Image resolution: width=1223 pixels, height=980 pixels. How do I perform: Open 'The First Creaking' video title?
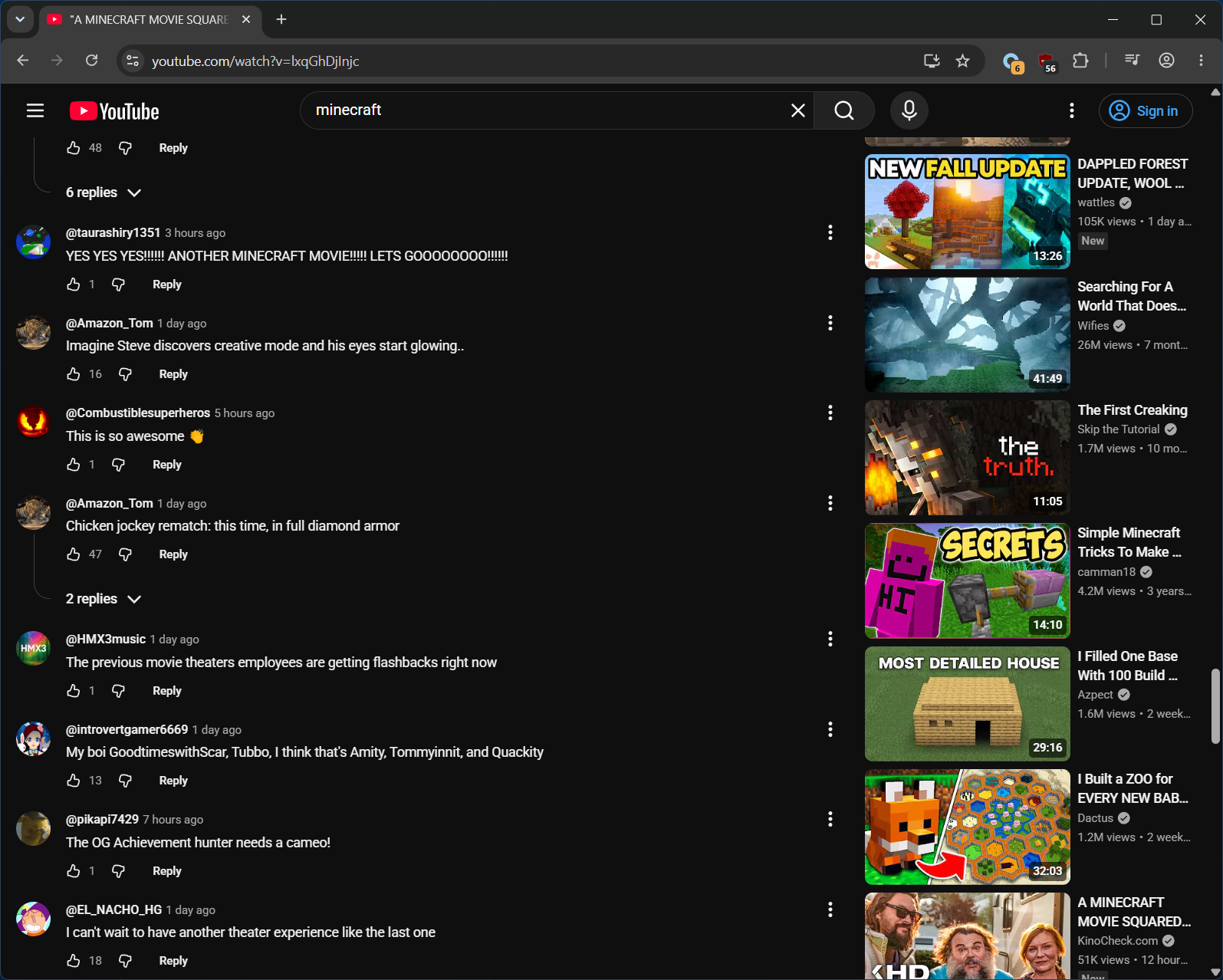(x=1133, y=410)
